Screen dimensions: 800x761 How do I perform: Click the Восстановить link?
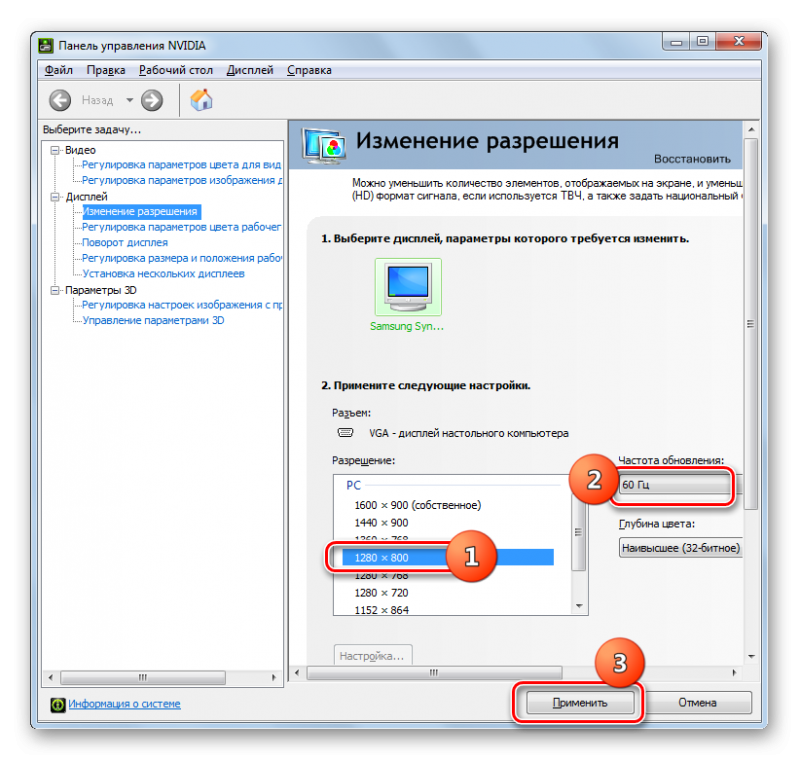(692, 159)
